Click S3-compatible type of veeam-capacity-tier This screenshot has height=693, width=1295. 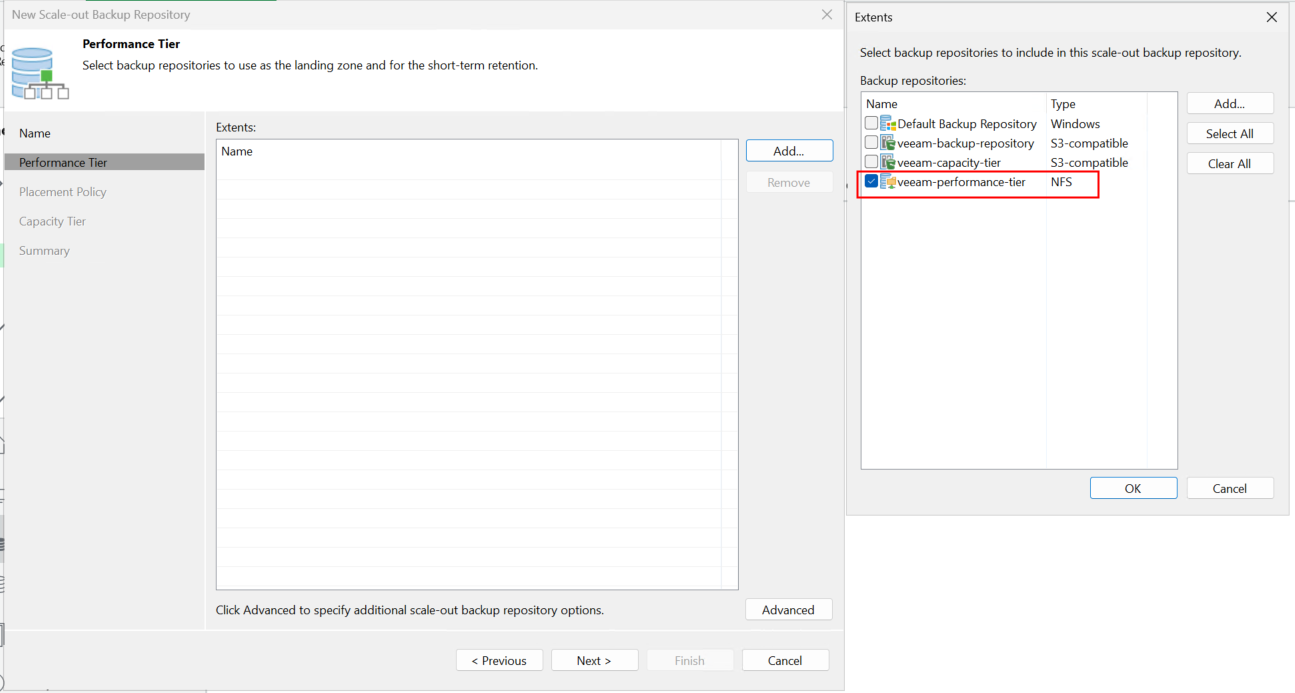coord(1089,162)
